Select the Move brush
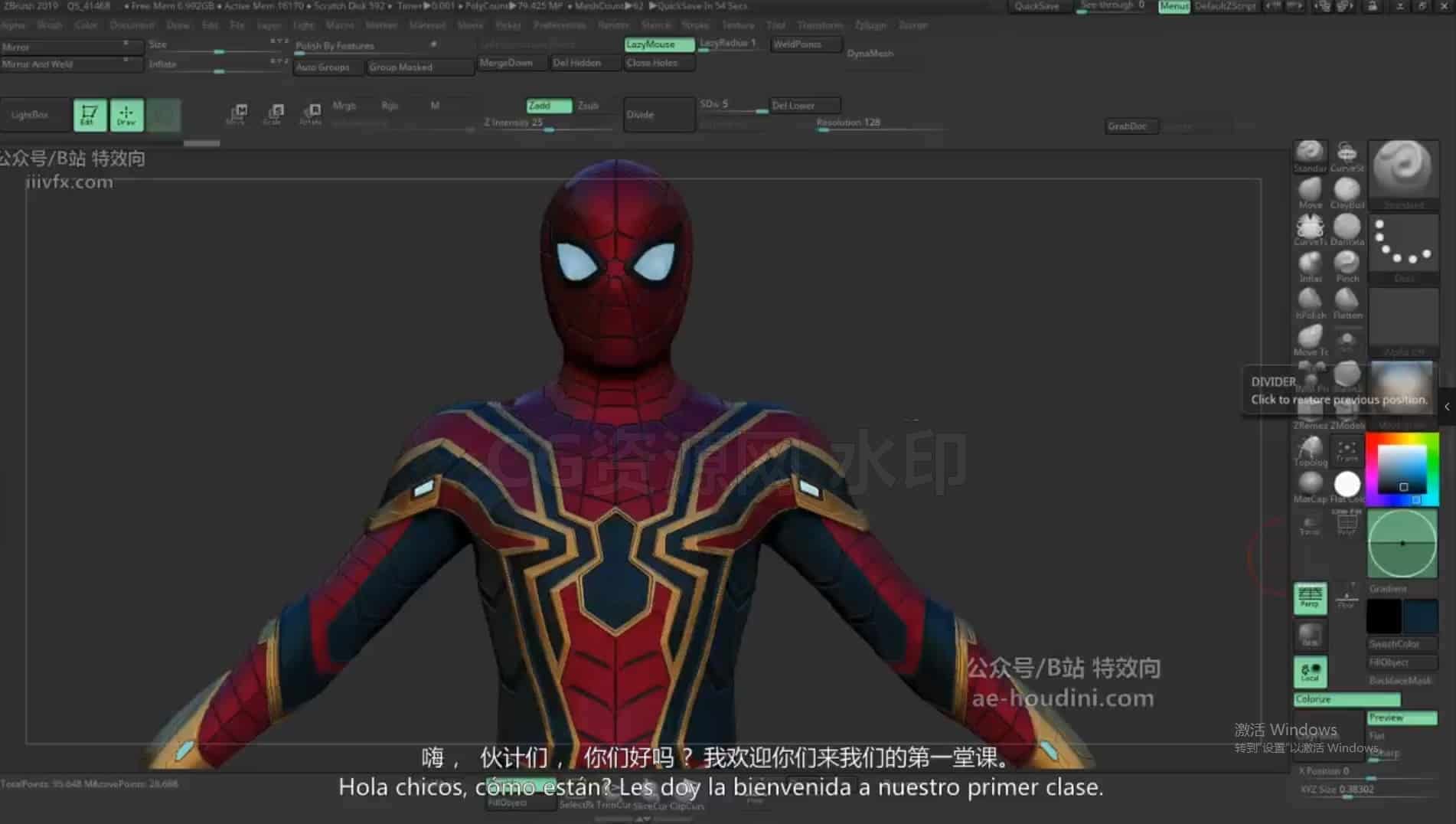This screenshot has height=824, width=1456. [1310, 192]
